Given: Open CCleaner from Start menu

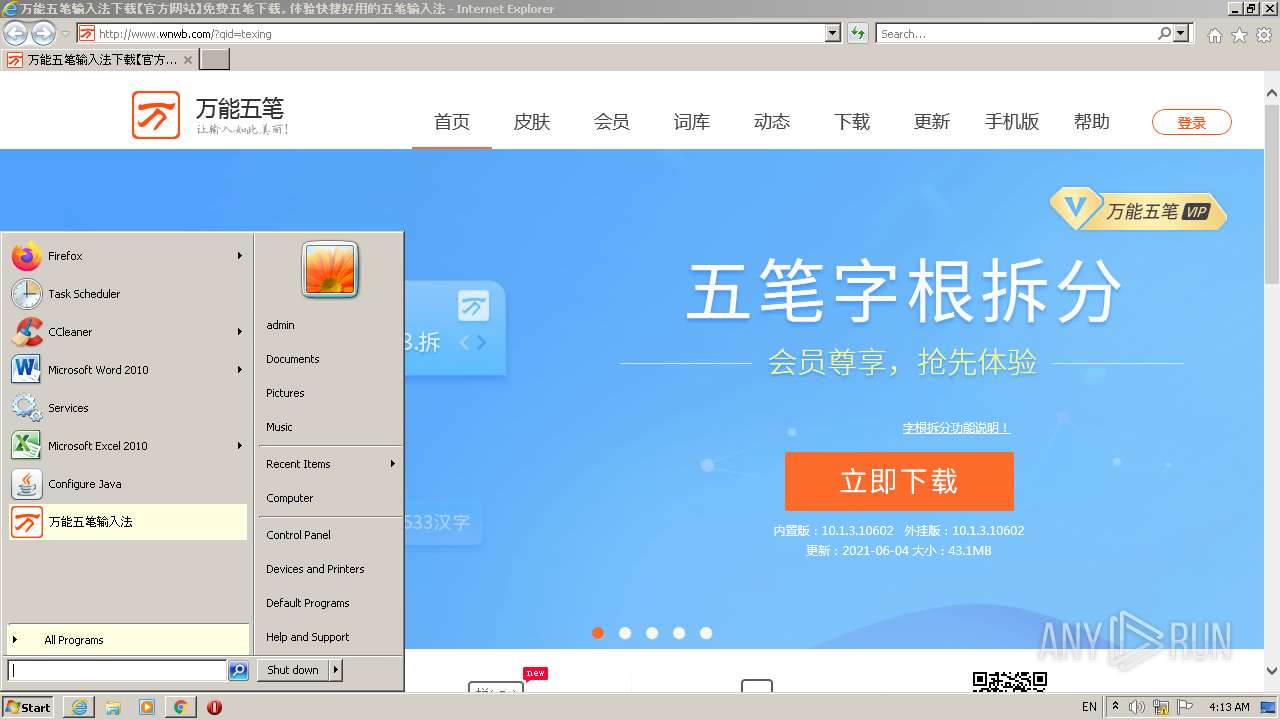Looking at the screenshot, I should pos(128,332).
